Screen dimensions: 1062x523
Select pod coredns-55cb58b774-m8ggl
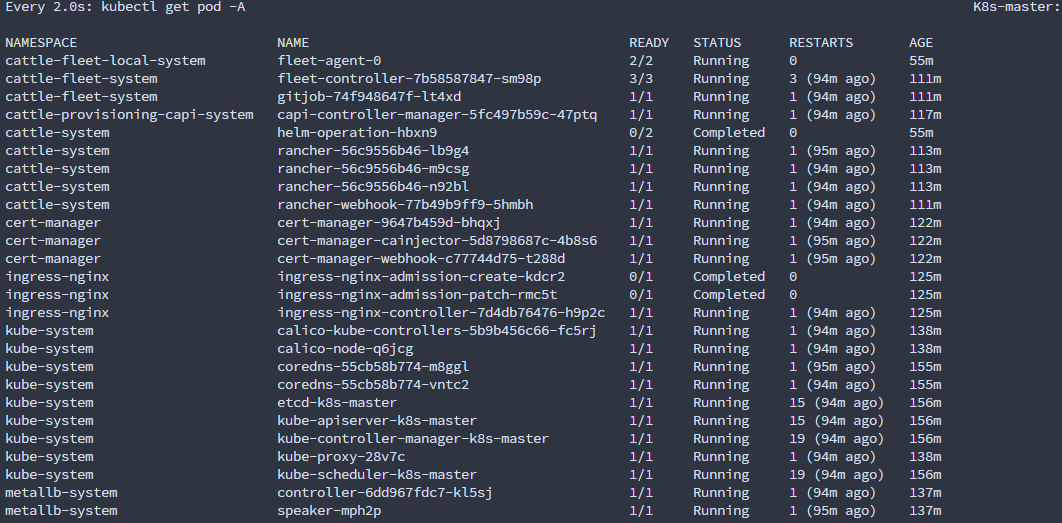[373, 367]
